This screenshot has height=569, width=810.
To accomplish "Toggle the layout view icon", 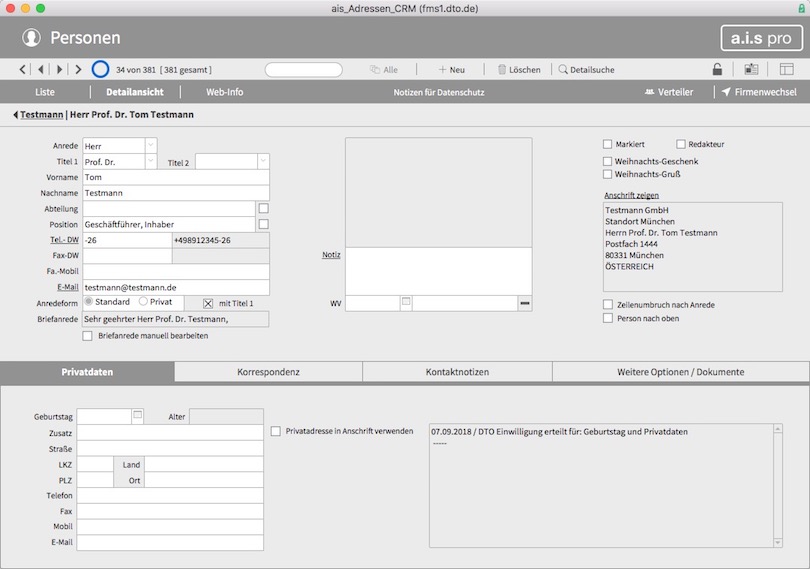I will click(786, 69).
